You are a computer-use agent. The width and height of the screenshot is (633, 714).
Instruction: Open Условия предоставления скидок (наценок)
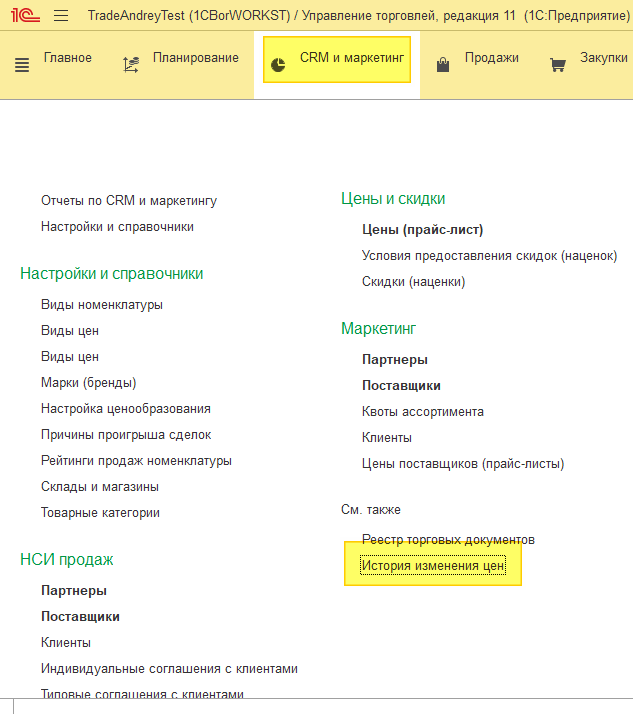click(489, 256)
